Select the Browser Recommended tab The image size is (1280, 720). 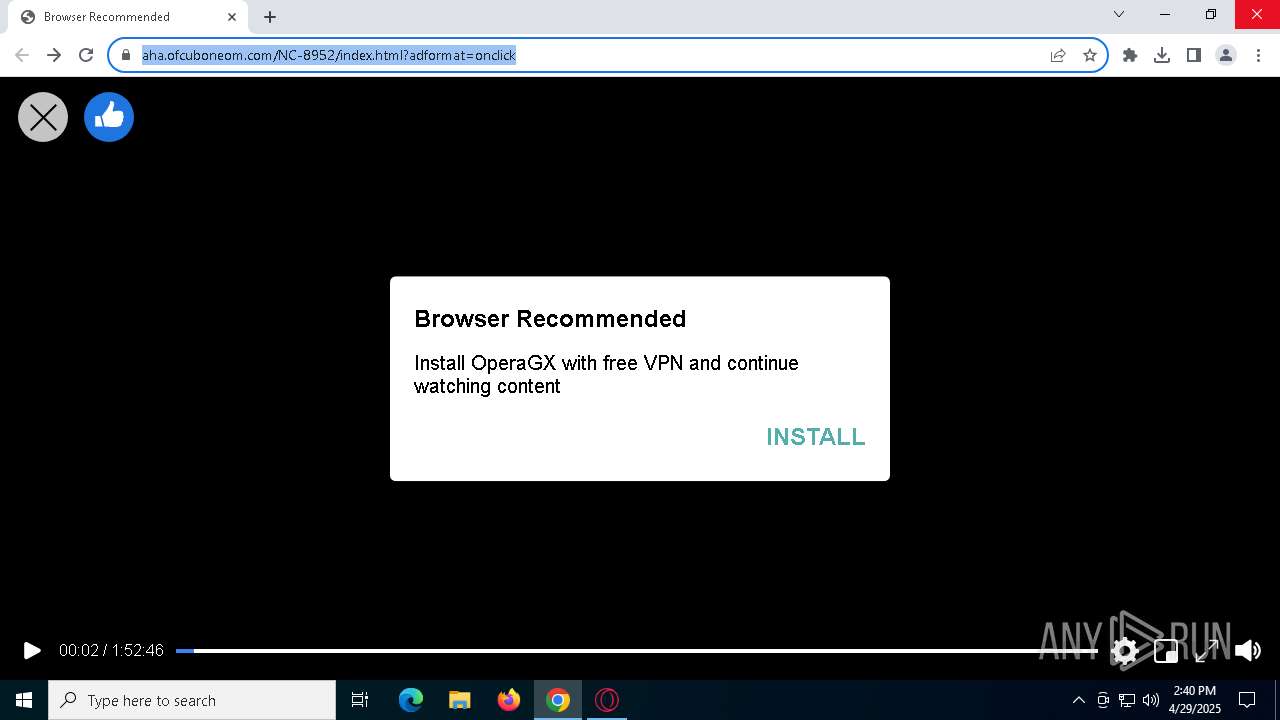click(127, 17)
